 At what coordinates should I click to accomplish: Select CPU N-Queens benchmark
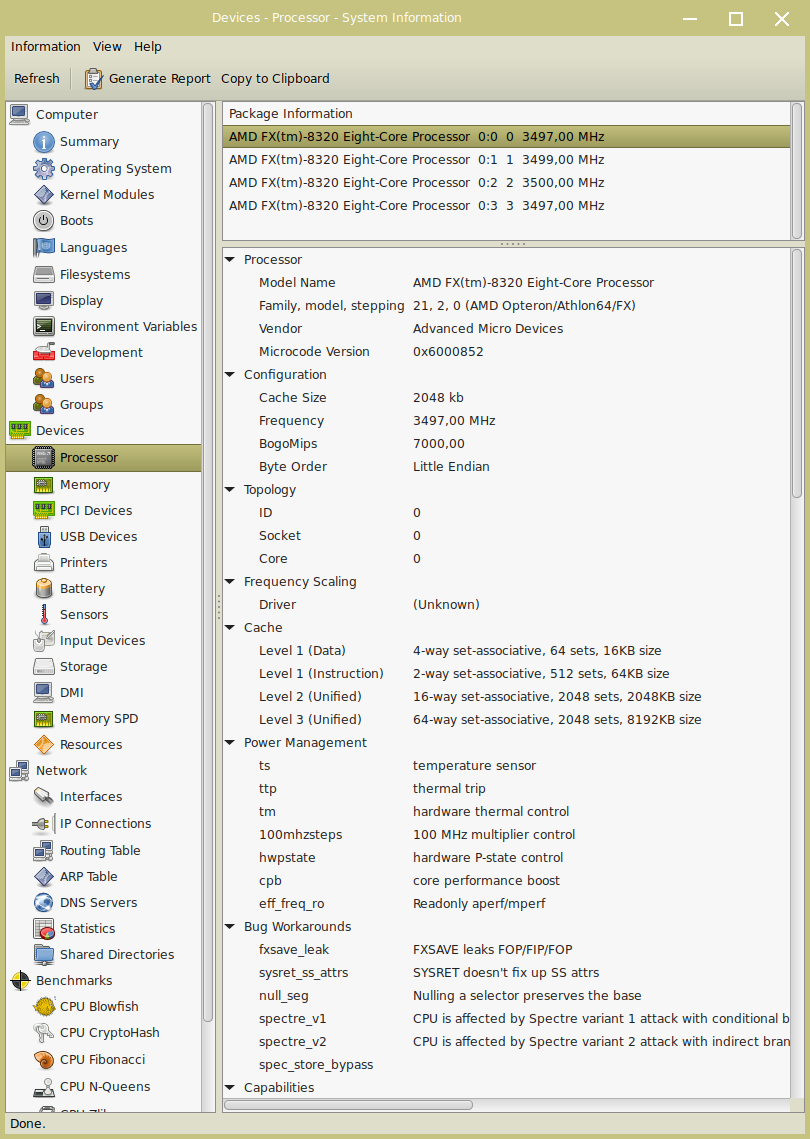pos(105,1087)
